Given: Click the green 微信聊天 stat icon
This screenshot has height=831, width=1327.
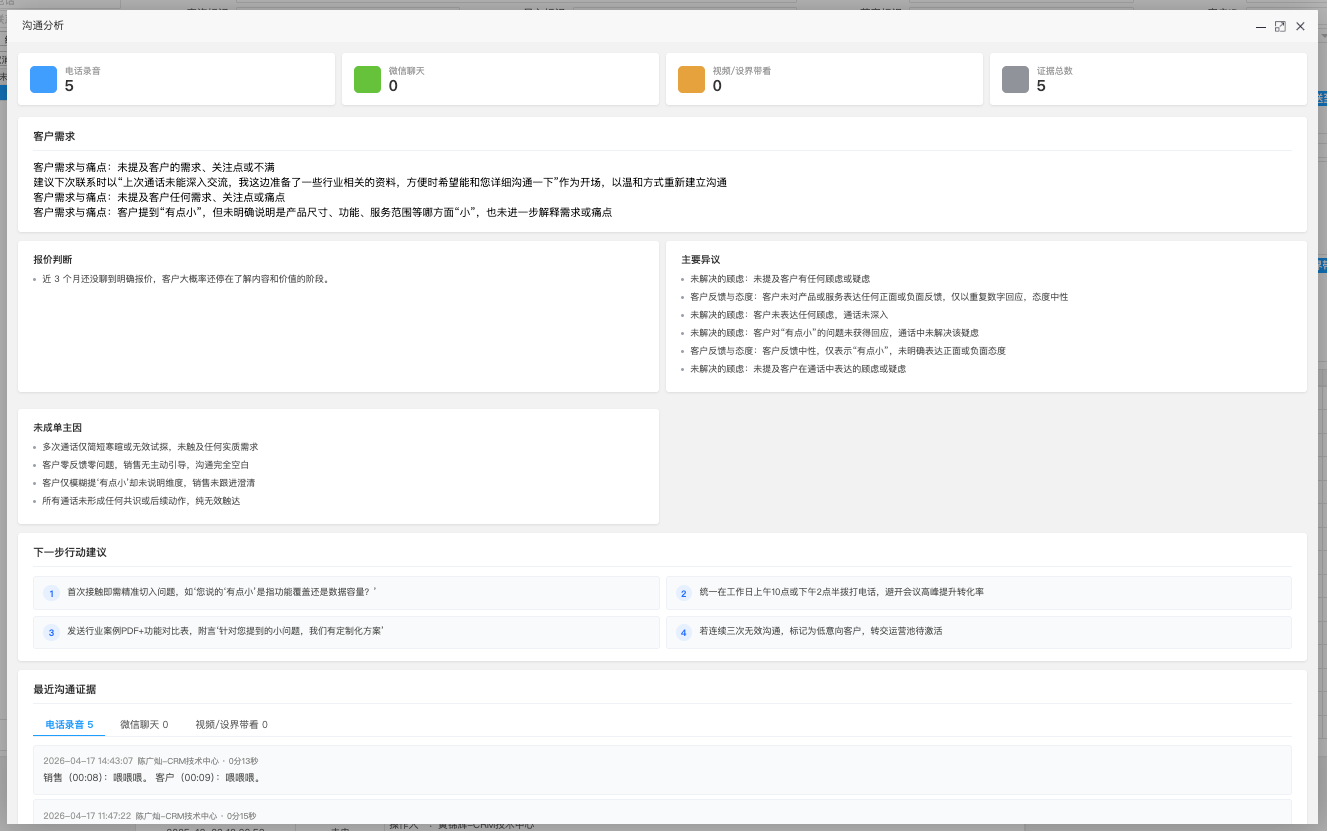Looking at the screenshot, I should 368,79.
